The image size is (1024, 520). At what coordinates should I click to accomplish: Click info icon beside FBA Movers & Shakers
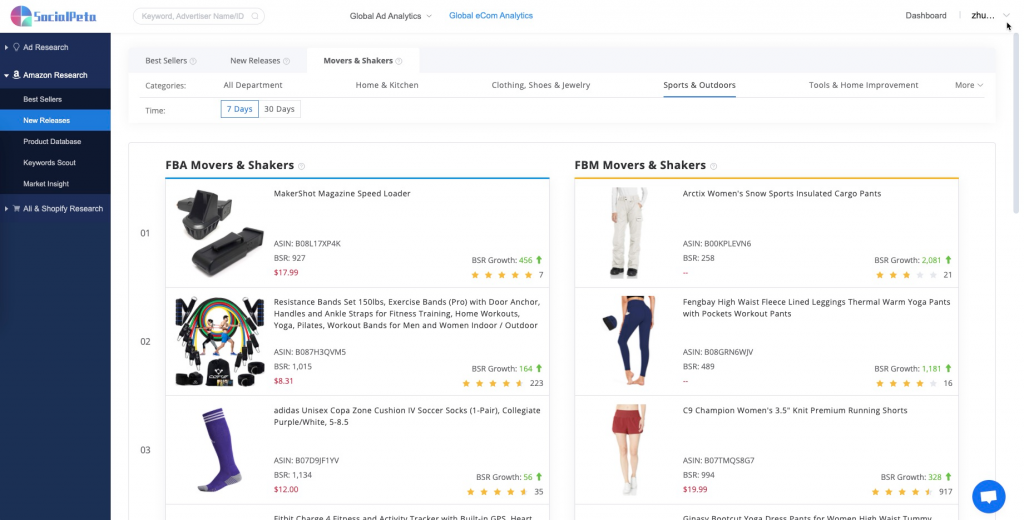(x=302, y=167)
